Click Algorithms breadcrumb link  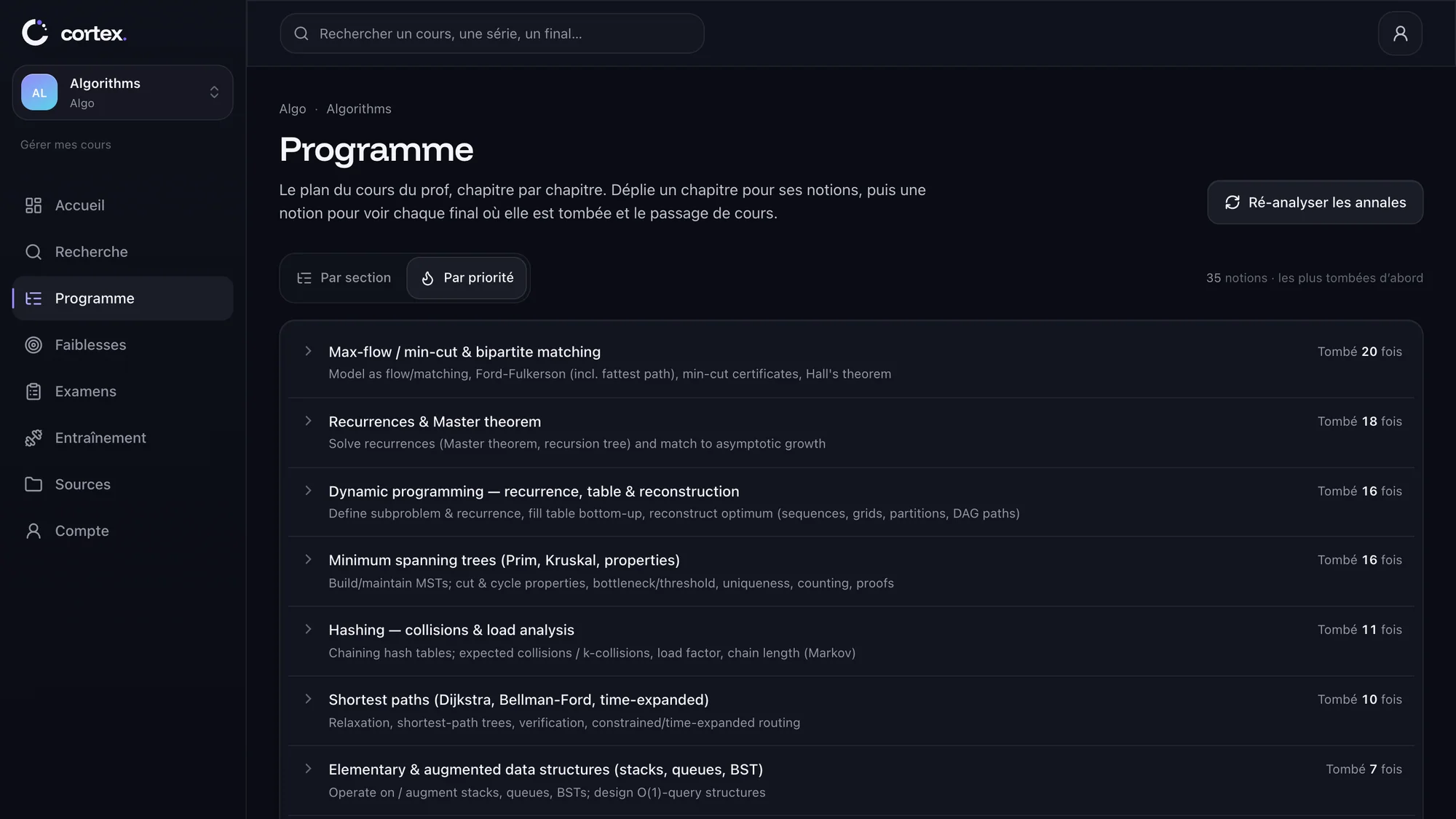tap(359, 109)
